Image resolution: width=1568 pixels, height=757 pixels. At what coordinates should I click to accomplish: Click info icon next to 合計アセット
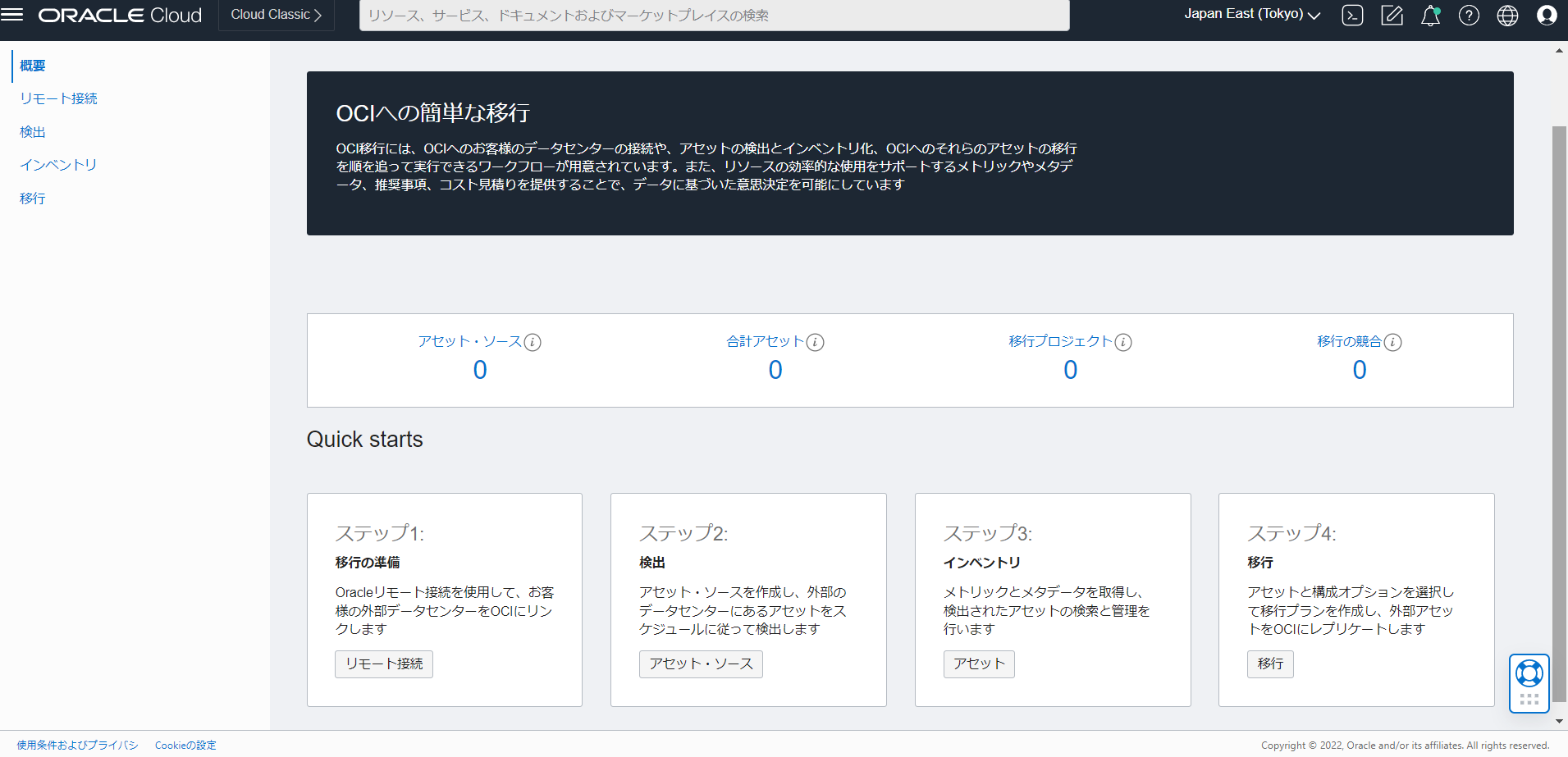(815, 342)
